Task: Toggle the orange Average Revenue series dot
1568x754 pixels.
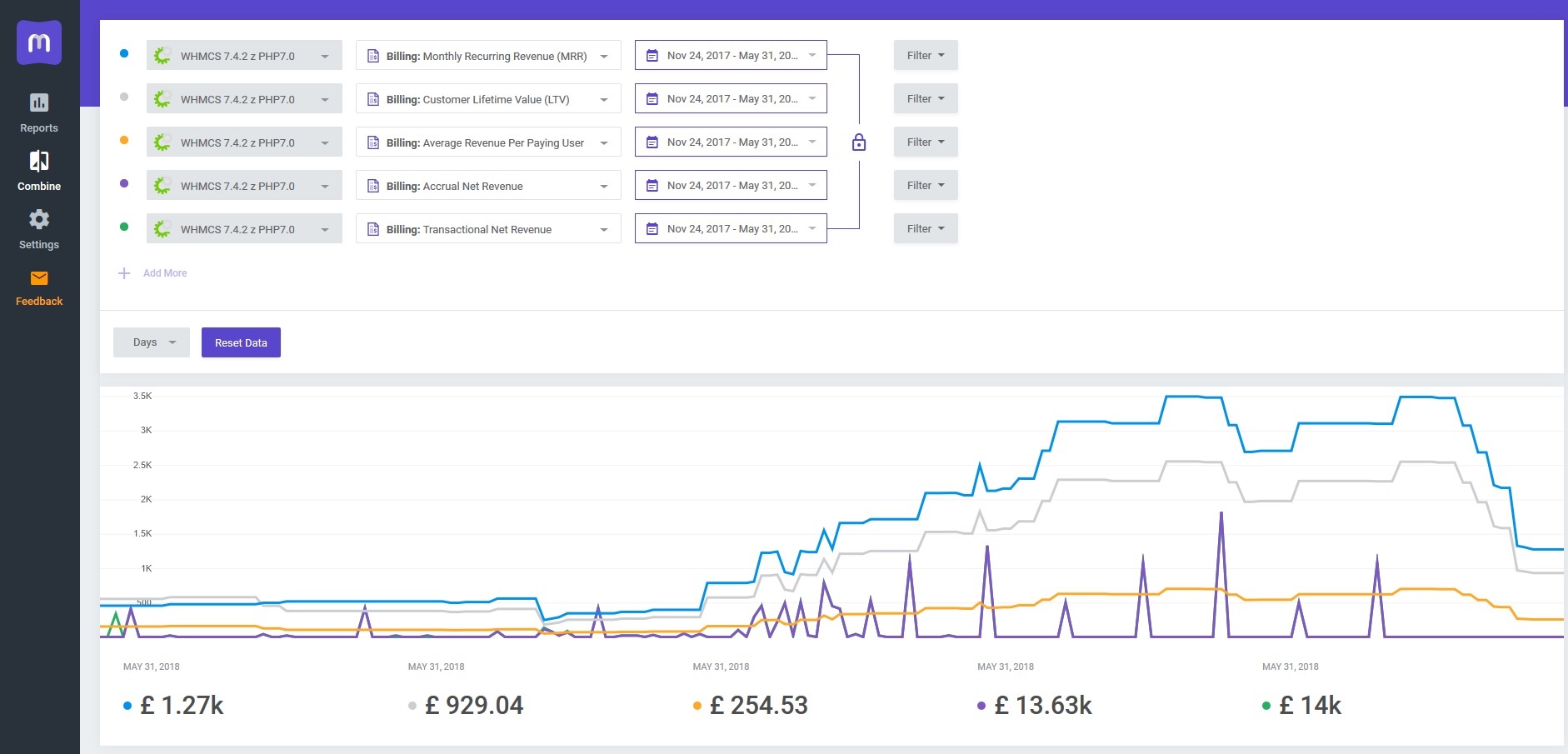Action: pos(124,140)
